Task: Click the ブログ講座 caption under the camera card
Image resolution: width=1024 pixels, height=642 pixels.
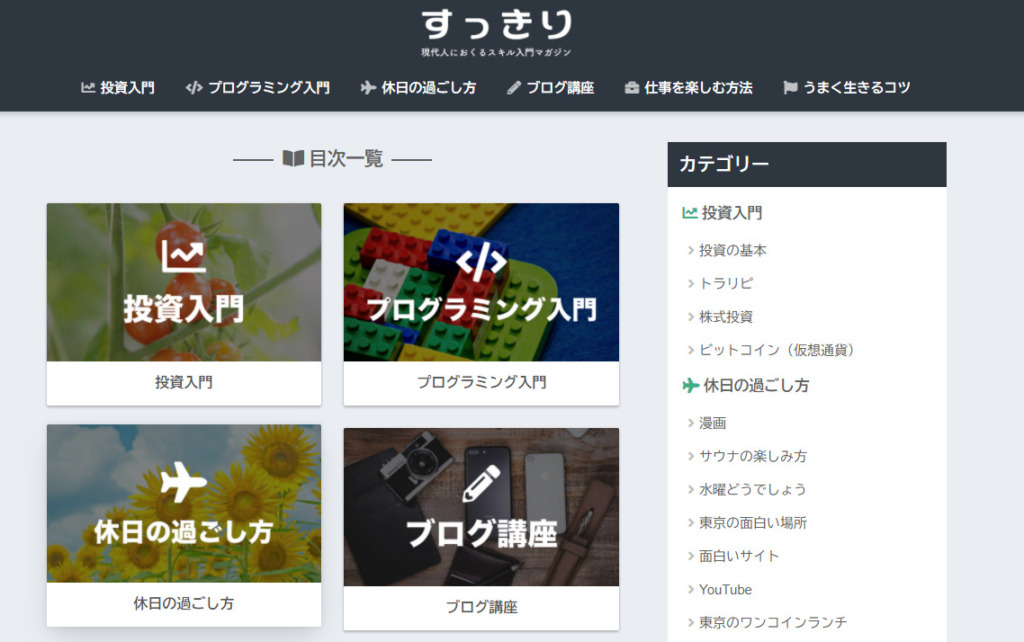Action: pyautogui.click(x=481, y=607)
